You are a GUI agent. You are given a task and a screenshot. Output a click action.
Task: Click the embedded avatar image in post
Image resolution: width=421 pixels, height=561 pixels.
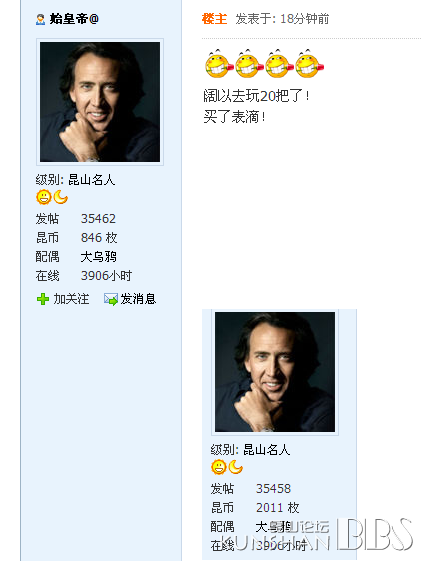(x=275, y=372)
